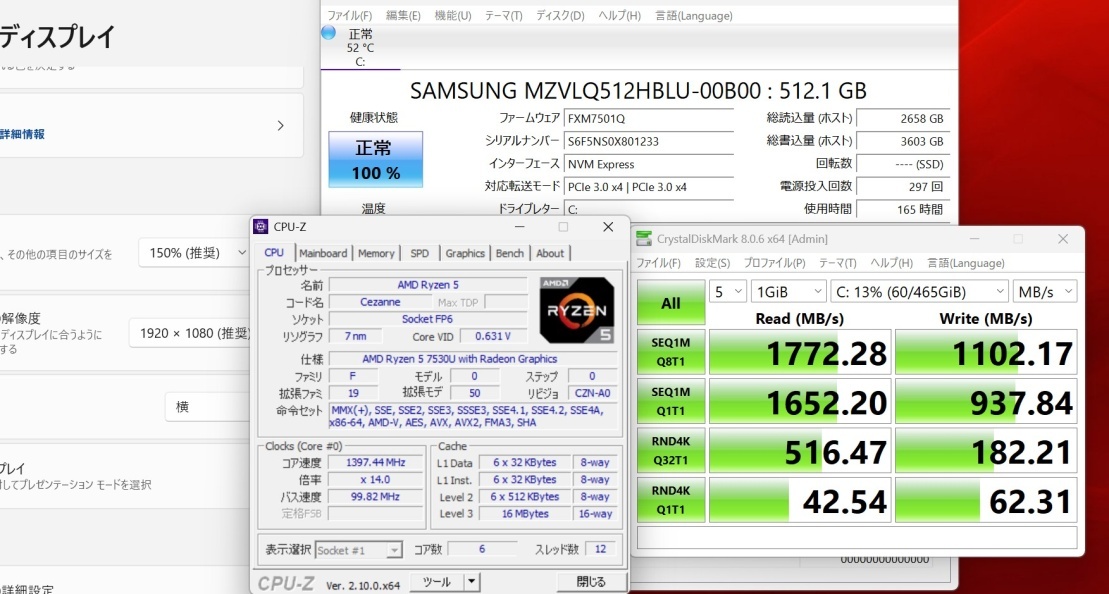Click the CPU-Z title bar icon

click(261, 227)
